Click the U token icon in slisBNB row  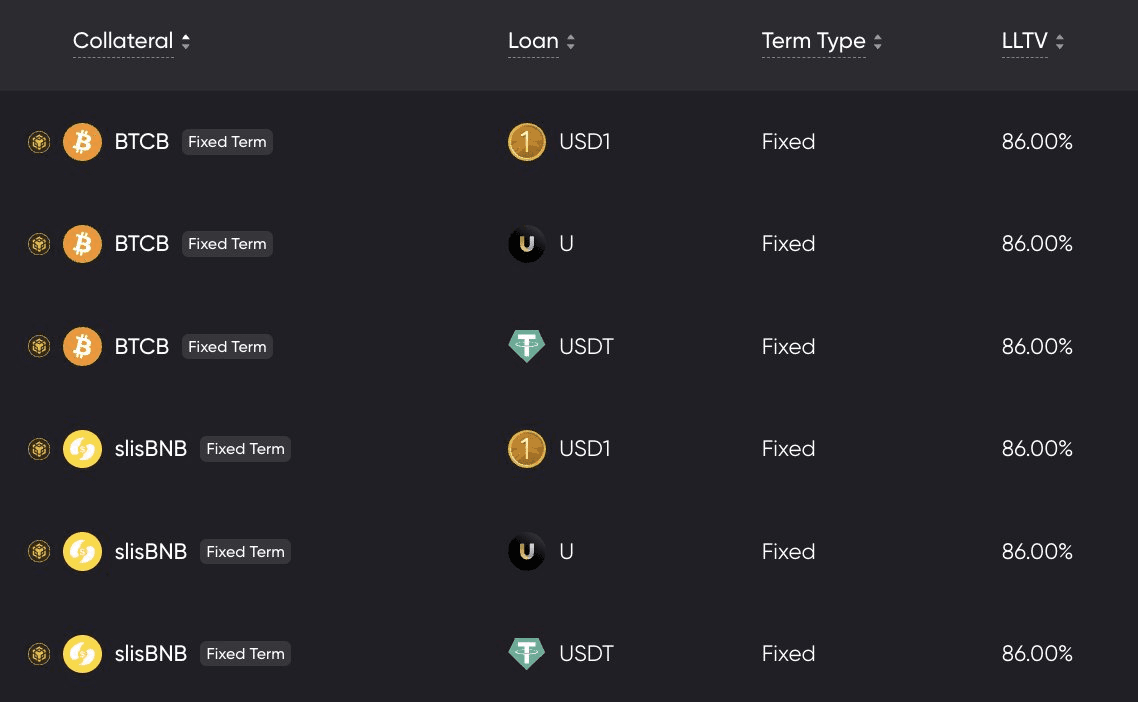pos(527,552)
